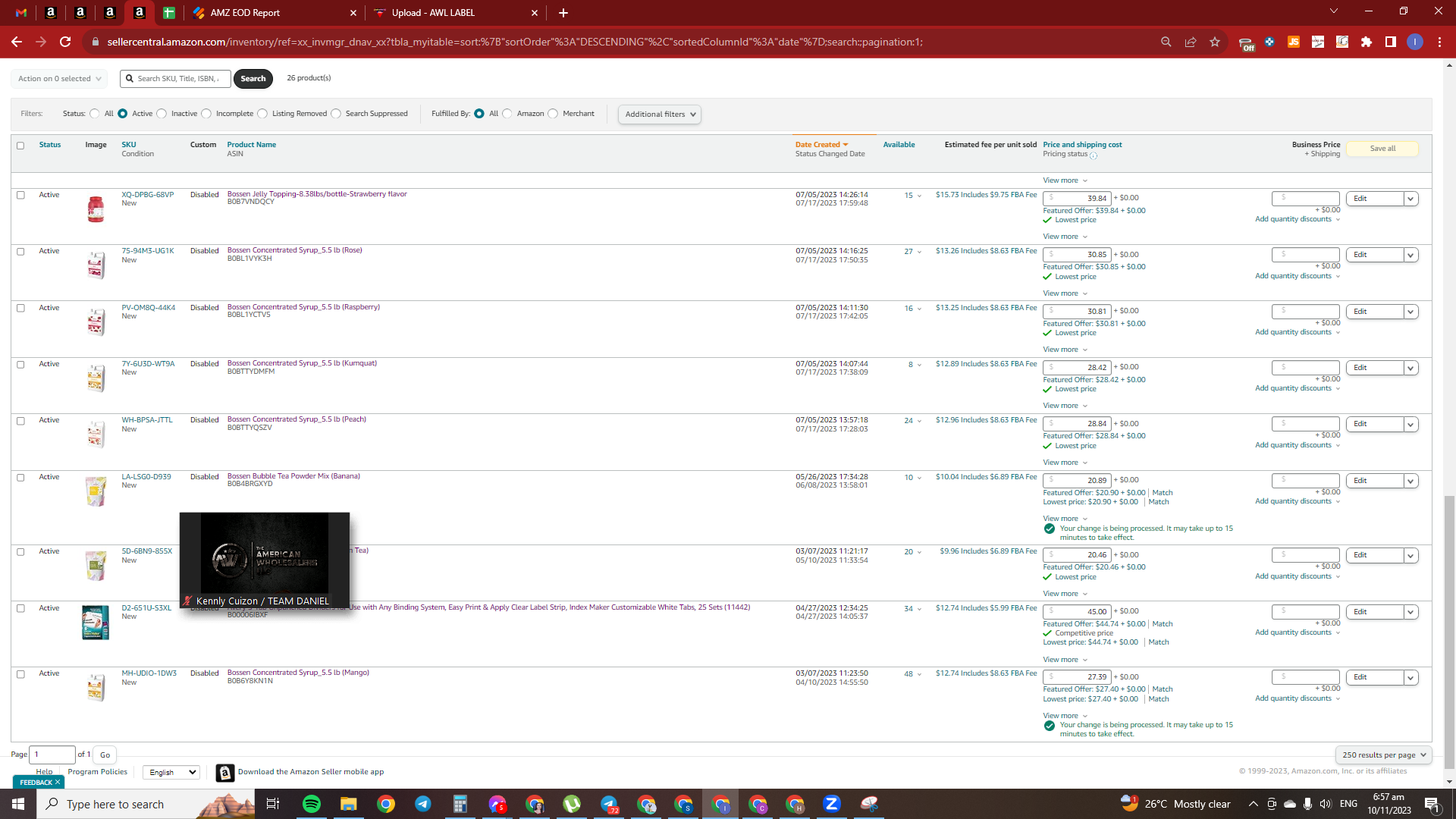Click the Windows Start button
The height and width of the screenshot is (819, 1456).
pos(18,804)
